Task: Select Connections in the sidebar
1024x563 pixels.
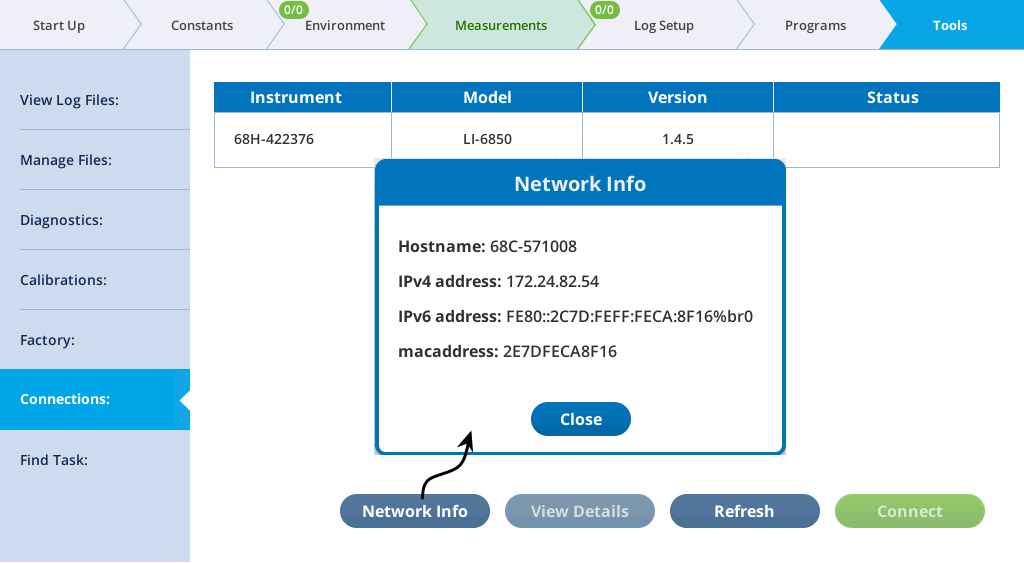Action: point(95,399)
